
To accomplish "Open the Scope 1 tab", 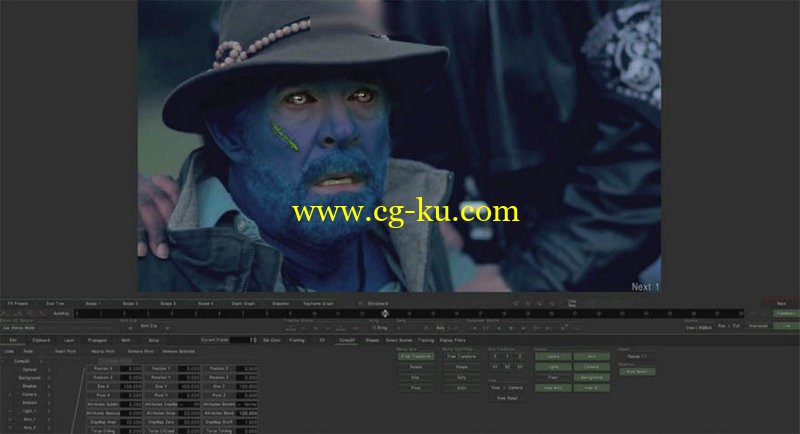I will tap(92, 303).
